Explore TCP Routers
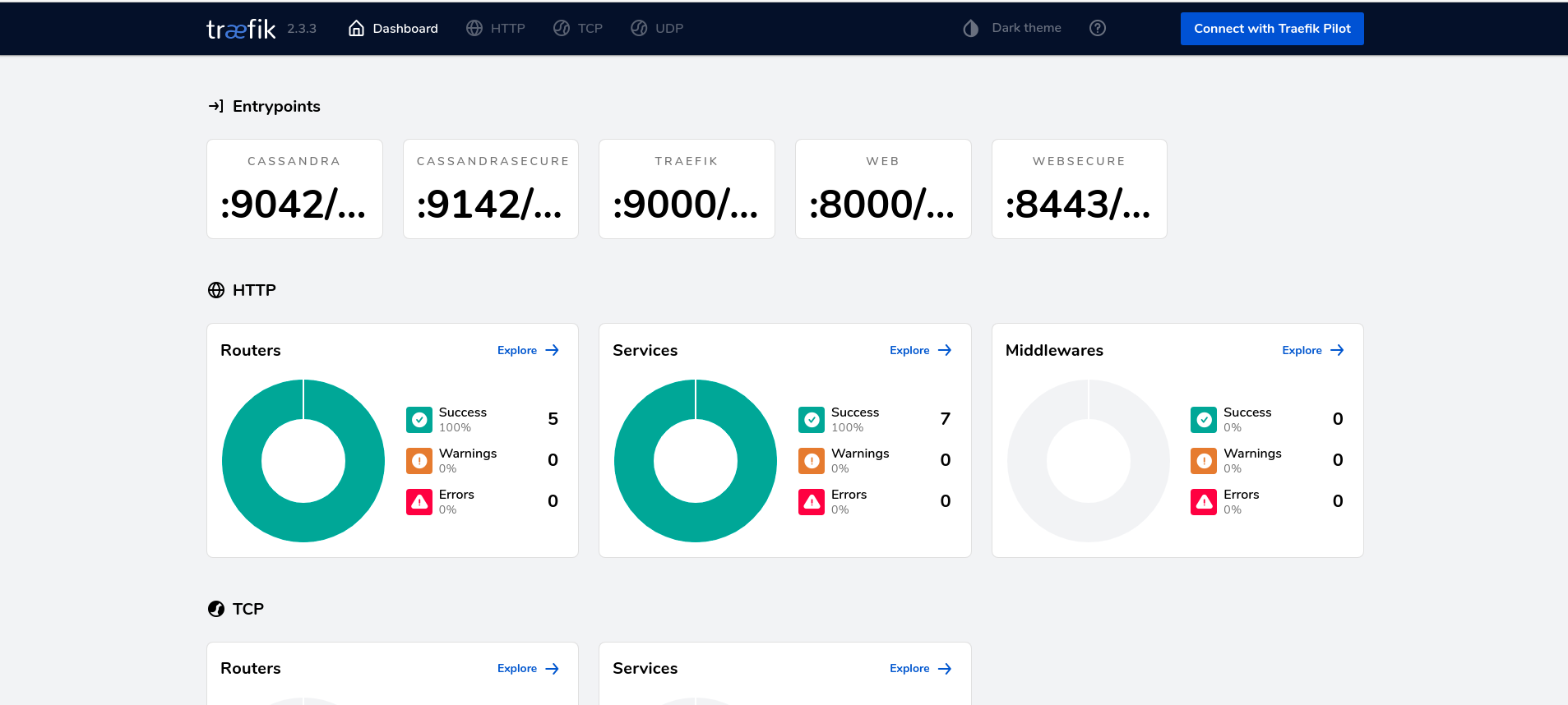Viewport: 1568px width, 705px height. point(528,669)
